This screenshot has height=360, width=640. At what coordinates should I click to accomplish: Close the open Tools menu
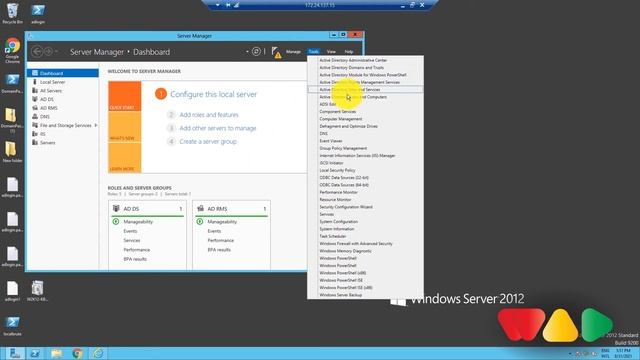click(313, 51)
